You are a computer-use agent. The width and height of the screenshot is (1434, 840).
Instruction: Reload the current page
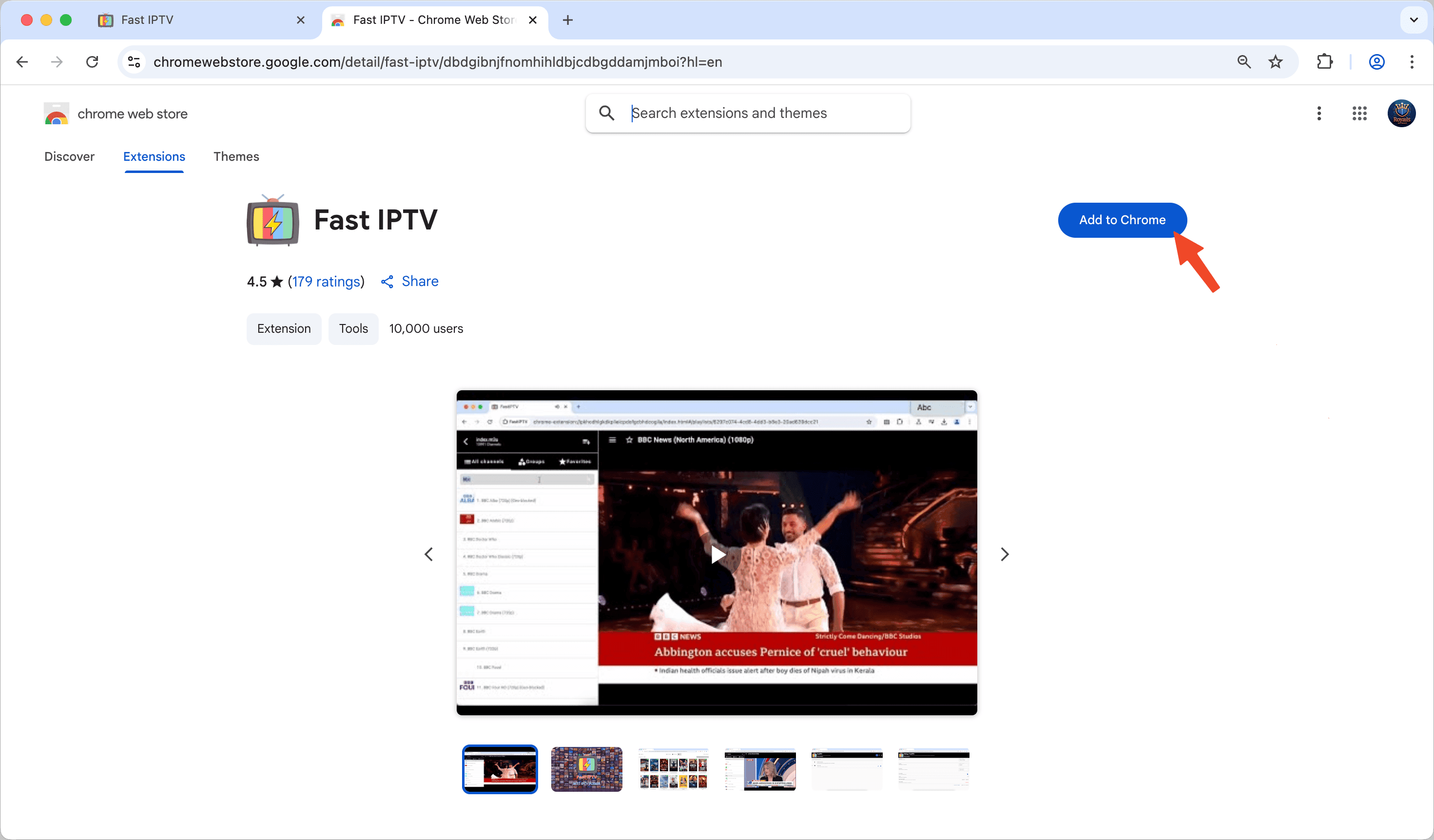pos(92,62)
